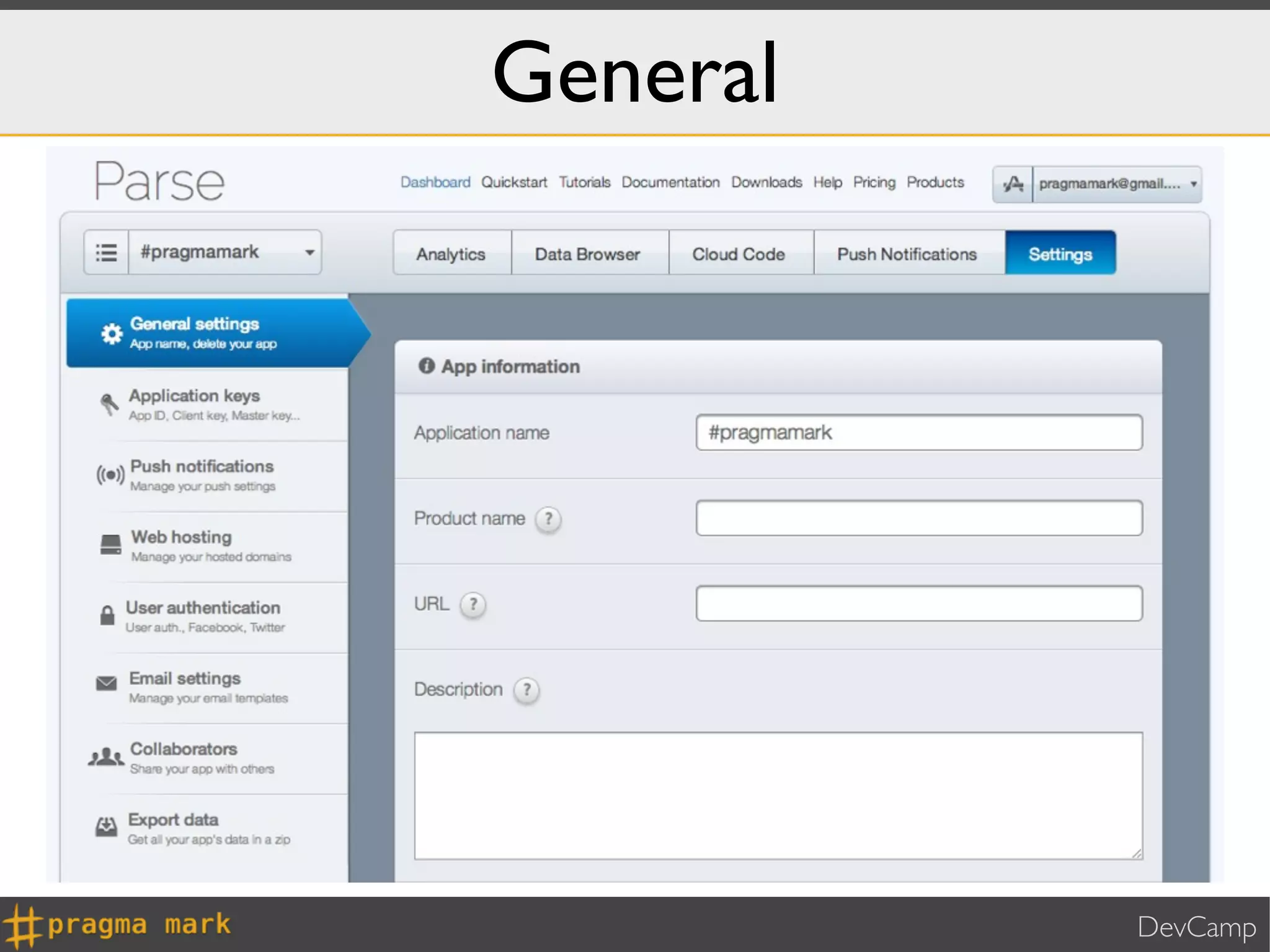Click the General settings gear icon
The height and width of the screenshot is (952, 1270).
coord(112,333)
